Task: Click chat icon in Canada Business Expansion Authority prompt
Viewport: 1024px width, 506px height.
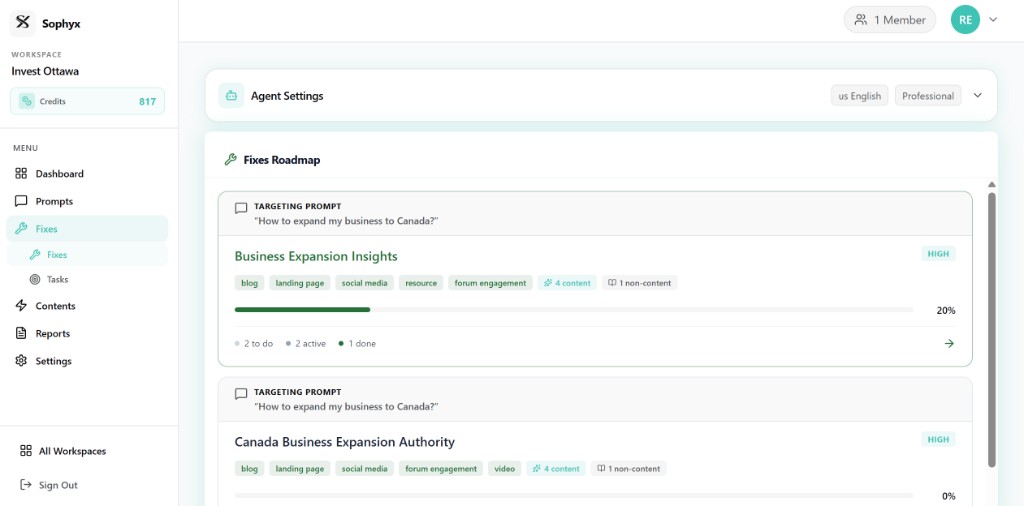Action: (241, 394)
